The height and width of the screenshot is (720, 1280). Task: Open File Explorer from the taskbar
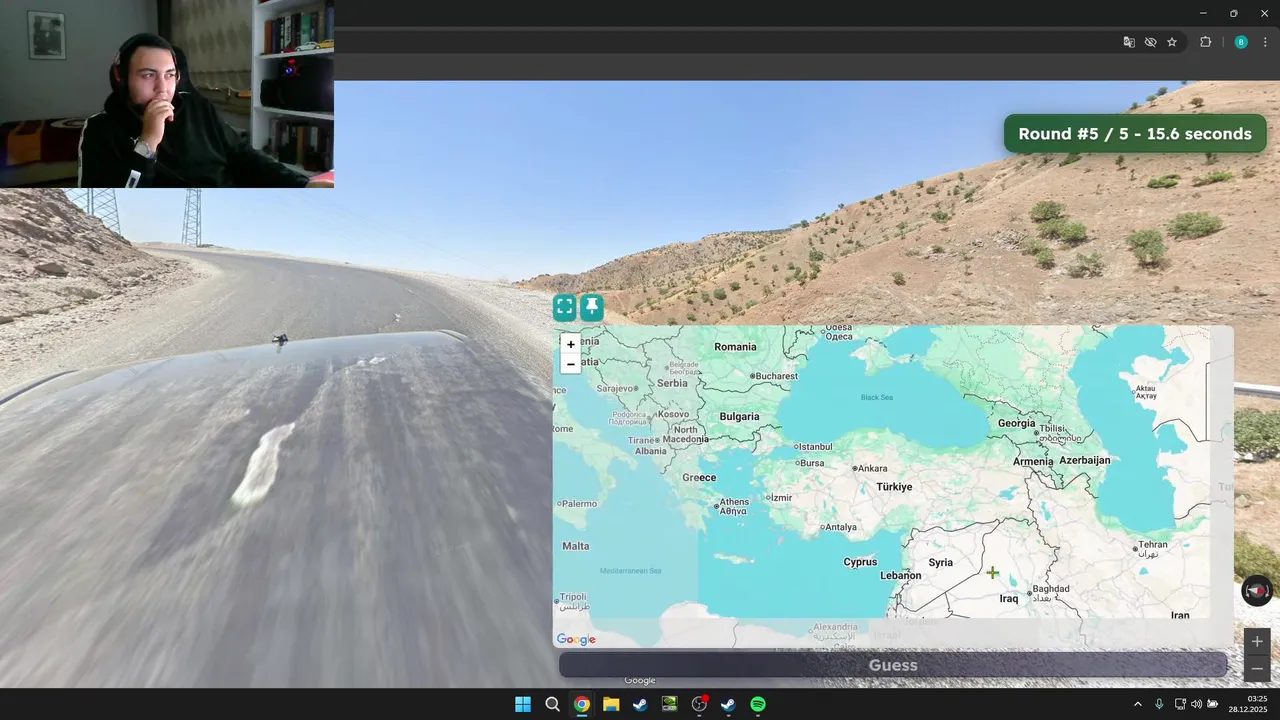[611, 704]
